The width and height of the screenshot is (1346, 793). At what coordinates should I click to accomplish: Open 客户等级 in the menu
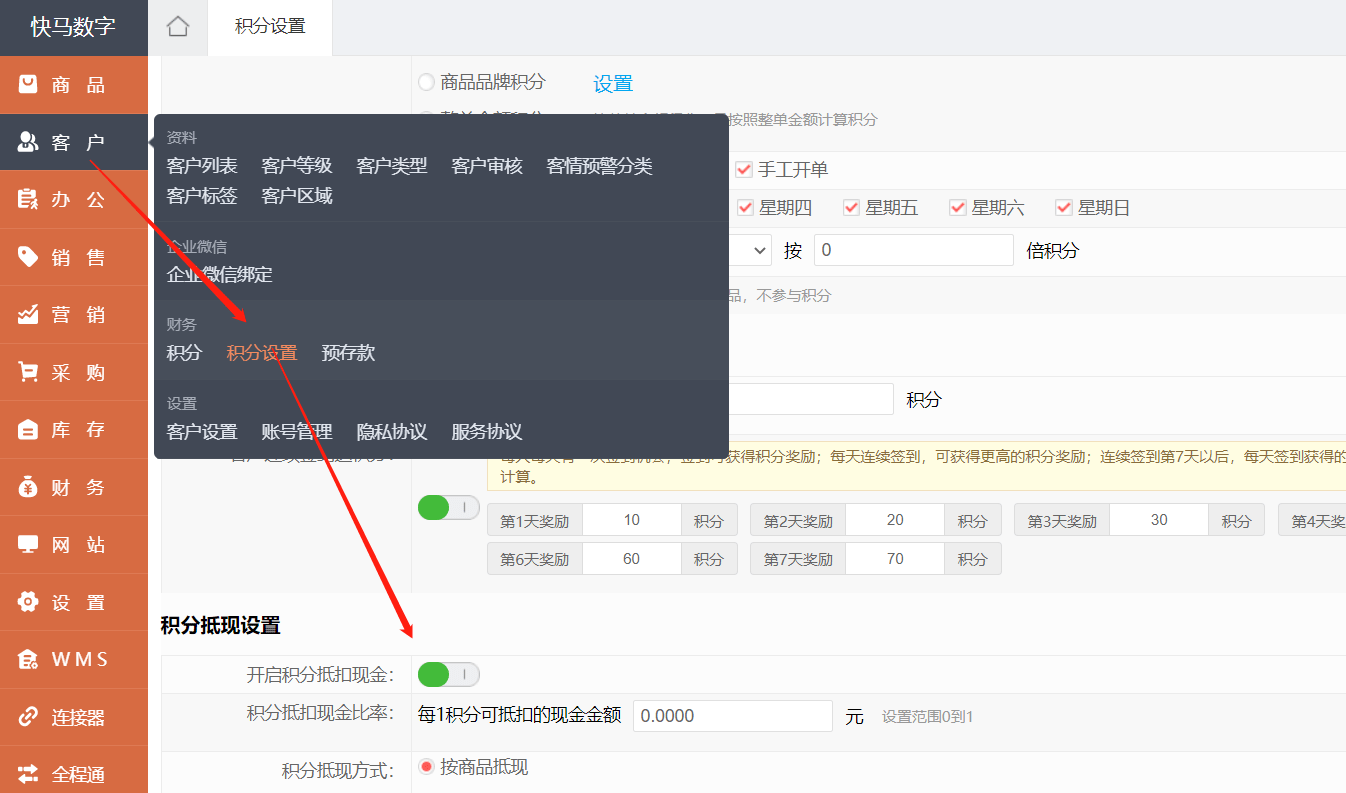pyautogui.click(x=297, y=166)
